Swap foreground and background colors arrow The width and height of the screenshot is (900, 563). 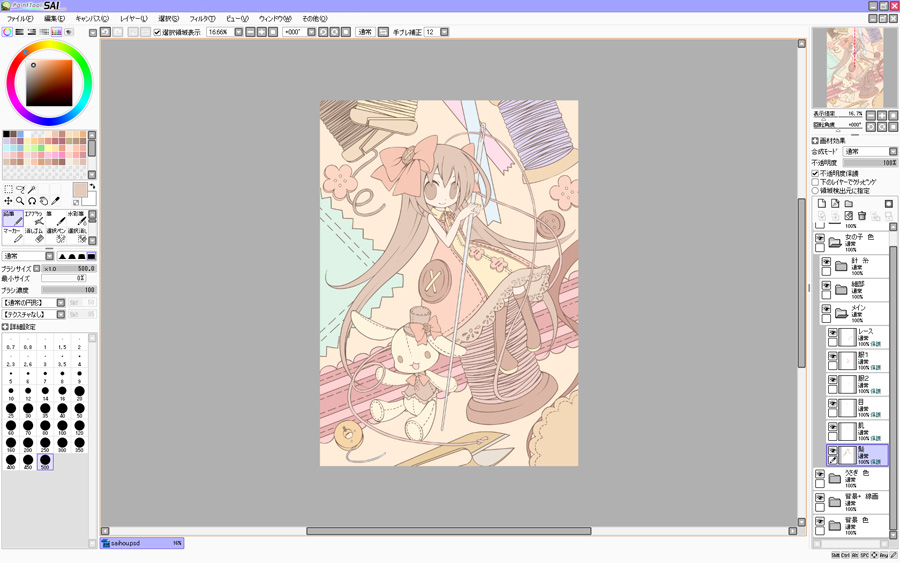pyautogui.click(x=92, y=187)
